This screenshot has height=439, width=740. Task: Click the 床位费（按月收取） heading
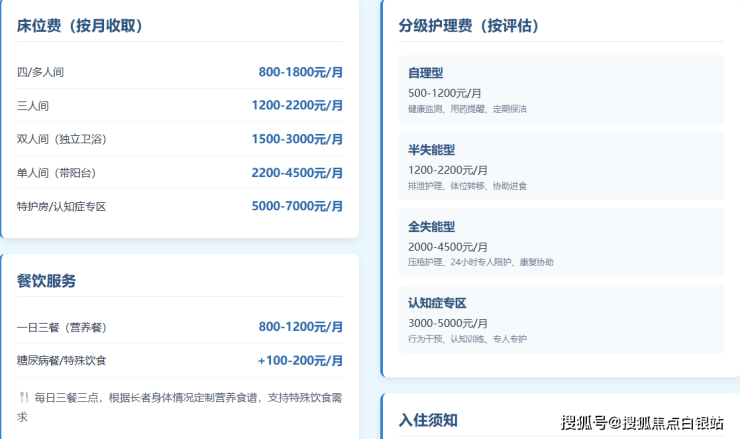point(80,25)
